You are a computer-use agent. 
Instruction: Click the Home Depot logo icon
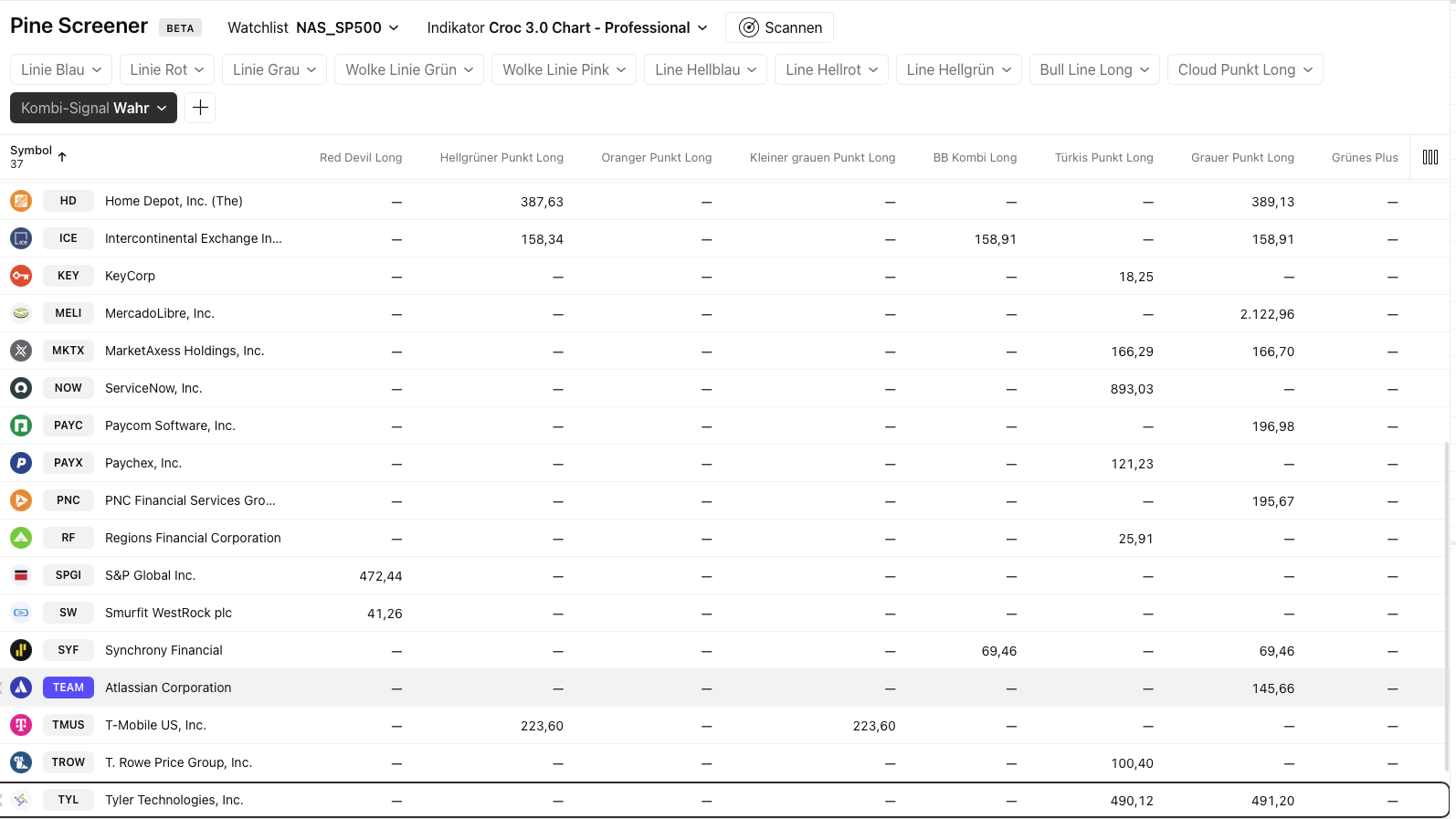tap(21, 201)
